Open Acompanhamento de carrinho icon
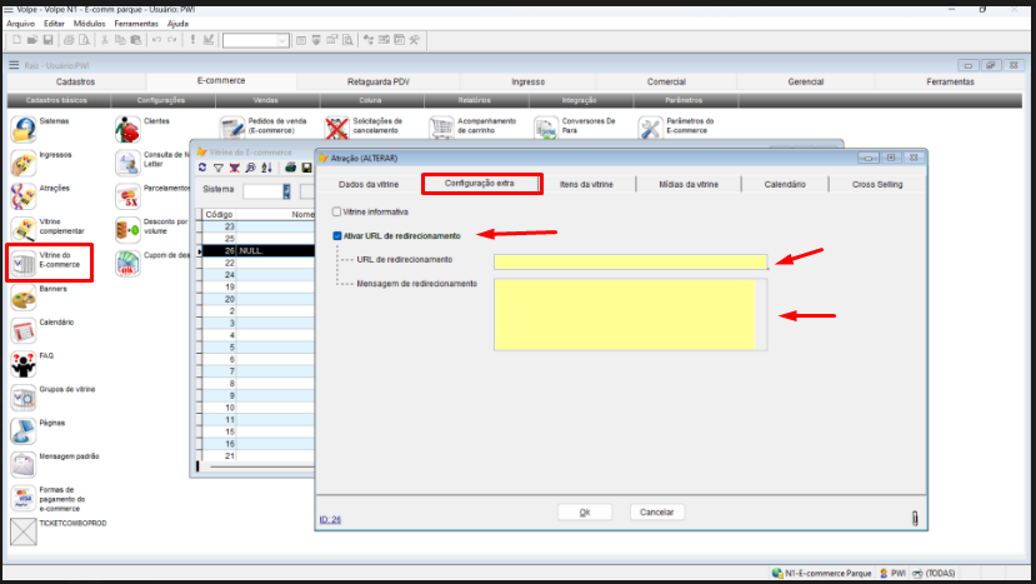The height and width of the screenshot is (584, 1036). pyautogui.click(x=441, y=128)
